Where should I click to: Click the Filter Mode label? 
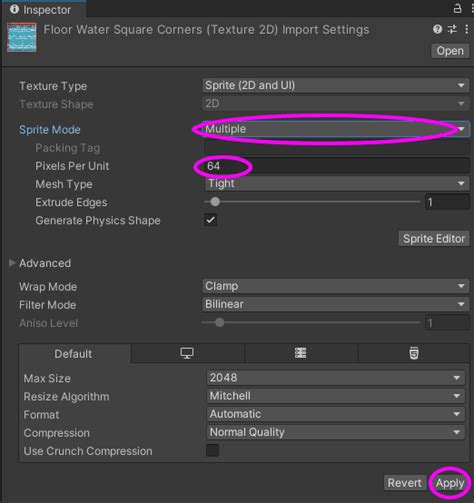47,305
